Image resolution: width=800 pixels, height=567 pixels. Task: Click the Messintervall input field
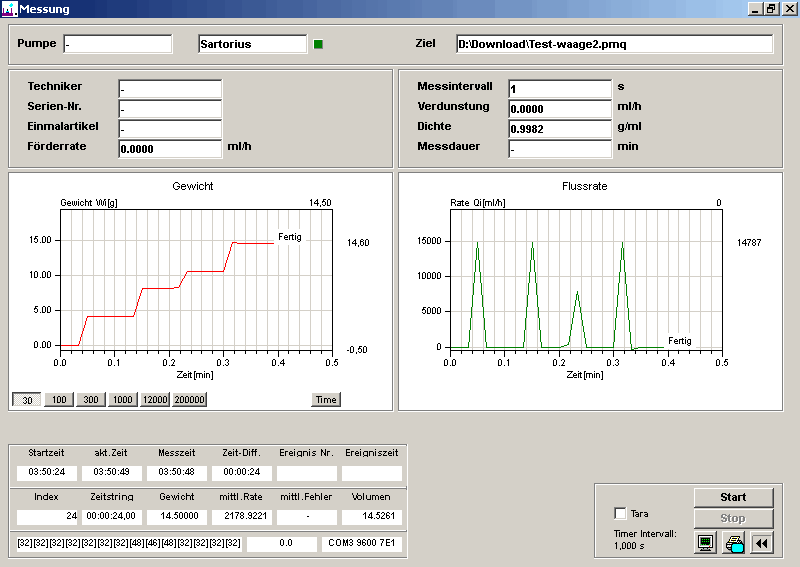tap(560, 89)
